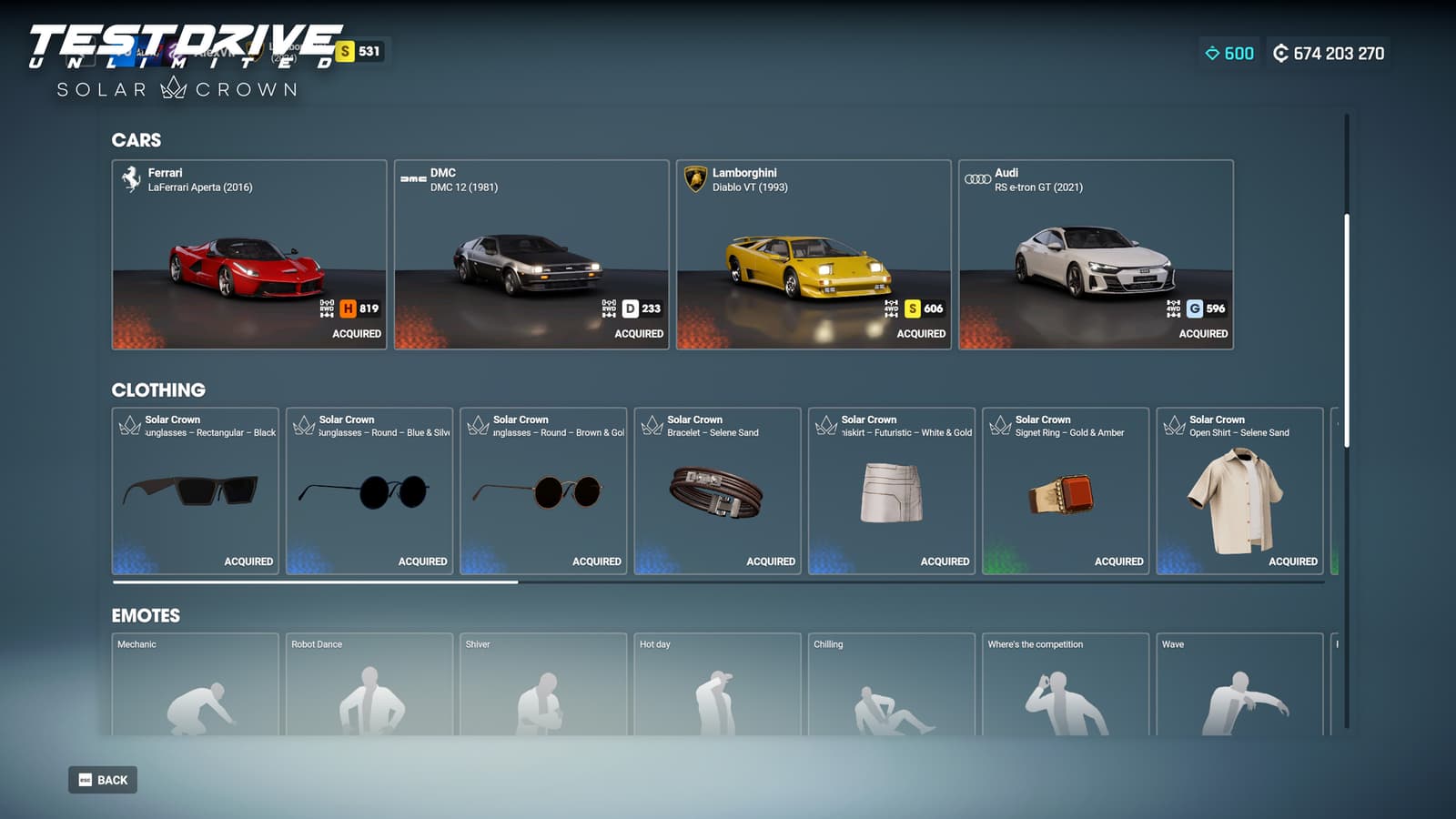Click the EMOTES section heading

146,616
